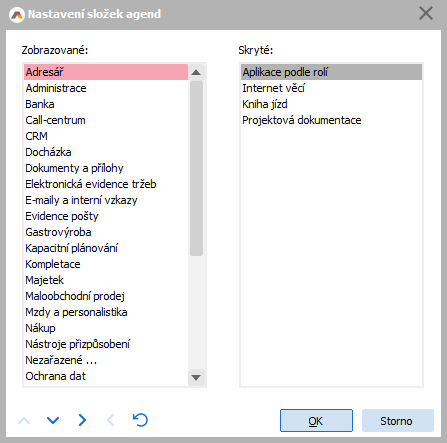Screen dimensions: 447x443
Task: Pick Mzdy a personalistika item
Action: (106, 312)
